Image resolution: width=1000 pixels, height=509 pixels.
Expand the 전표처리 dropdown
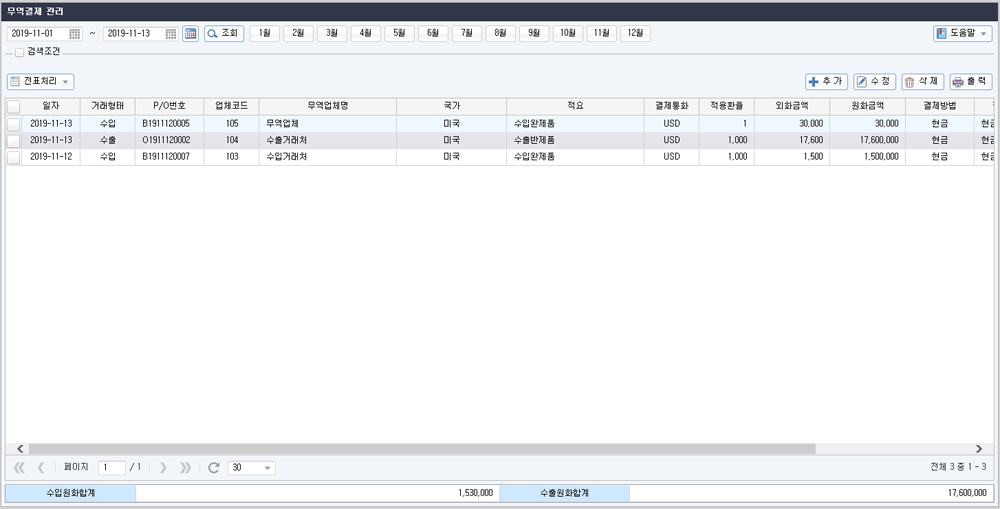click(x=41, y=82)
